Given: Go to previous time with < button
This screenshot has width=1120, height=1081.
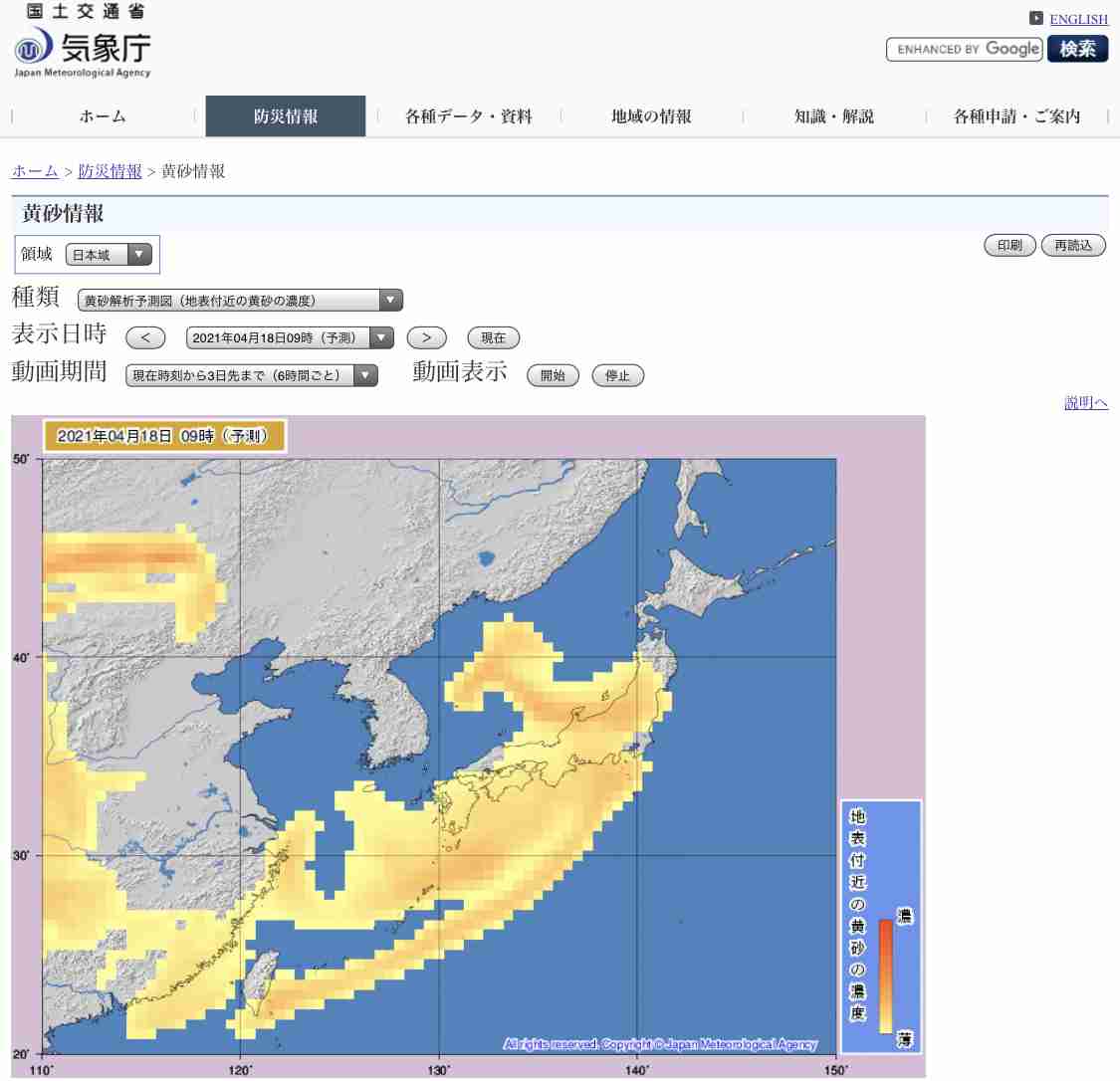Looking at the screenshot, I should click(145, 337).
